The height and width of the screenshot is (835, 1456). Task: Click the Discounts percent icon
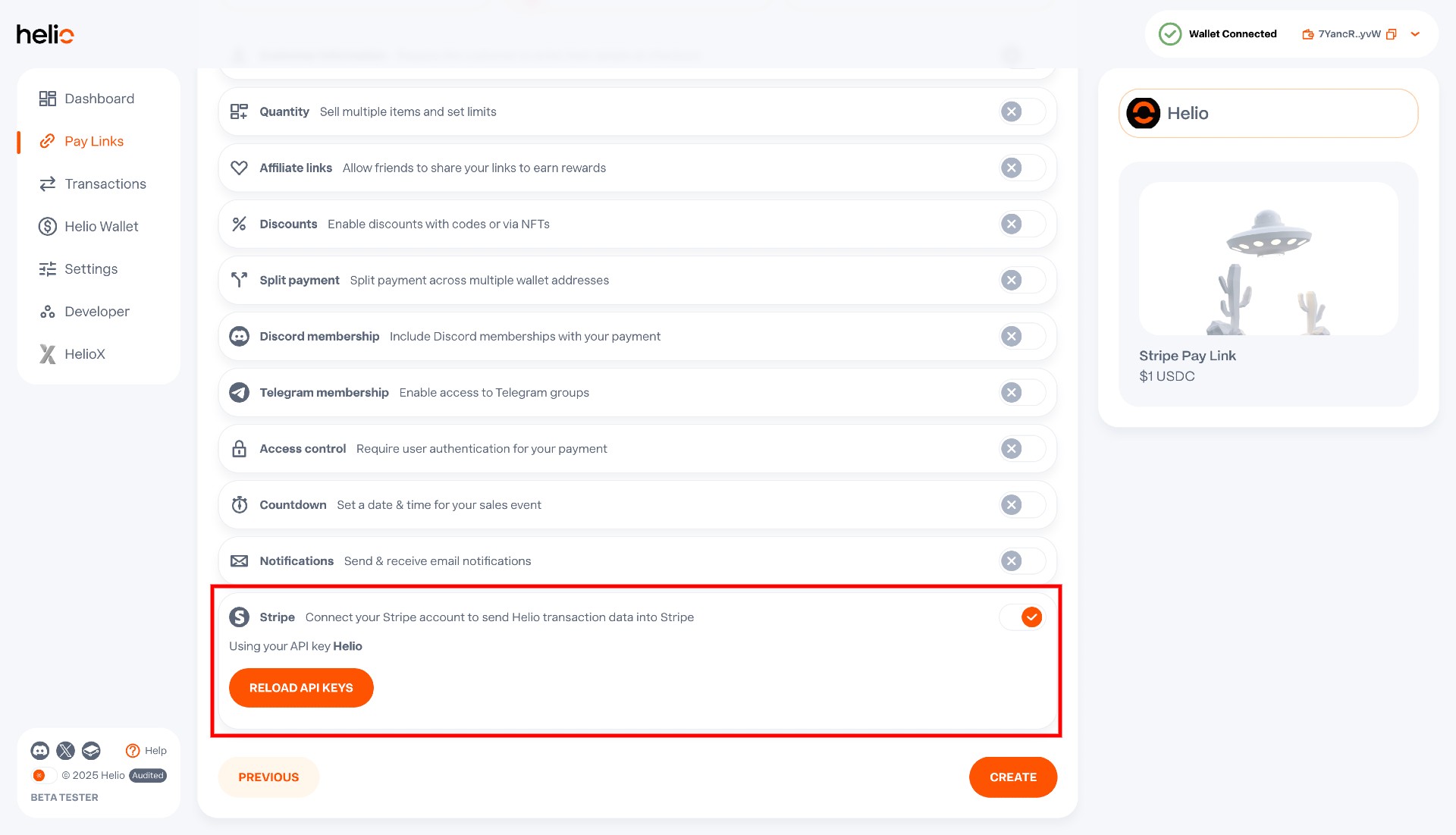[x=239, y=224]
